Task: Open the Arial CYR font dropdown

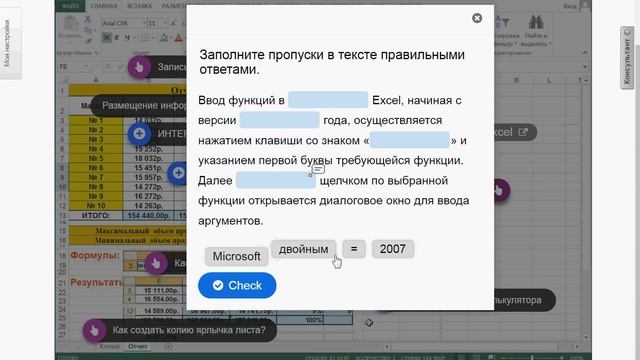Action: tap(124, 23)
